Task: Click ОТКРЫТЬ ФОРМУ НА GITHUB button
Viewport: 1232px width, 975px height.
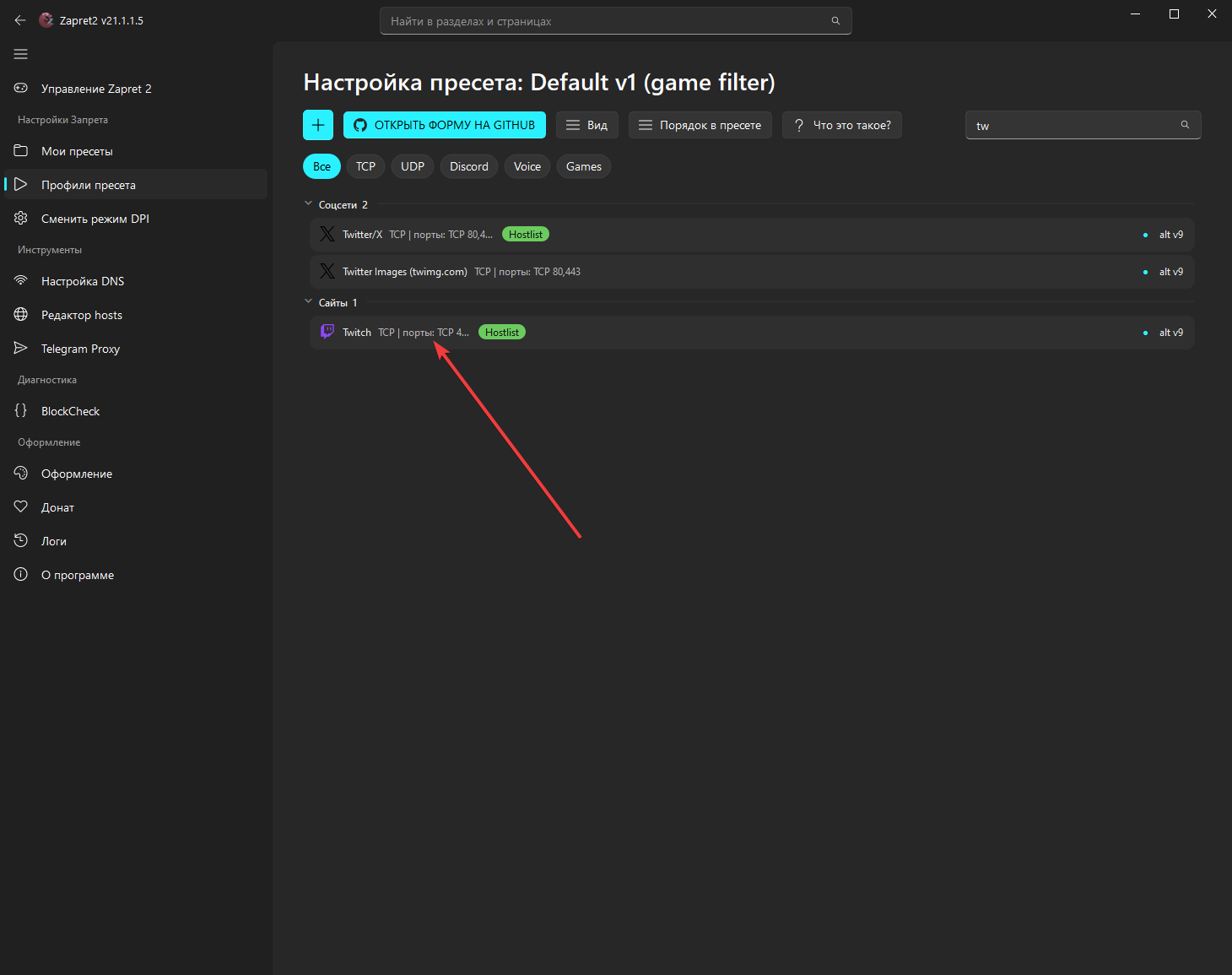Action: pos(445,125)
